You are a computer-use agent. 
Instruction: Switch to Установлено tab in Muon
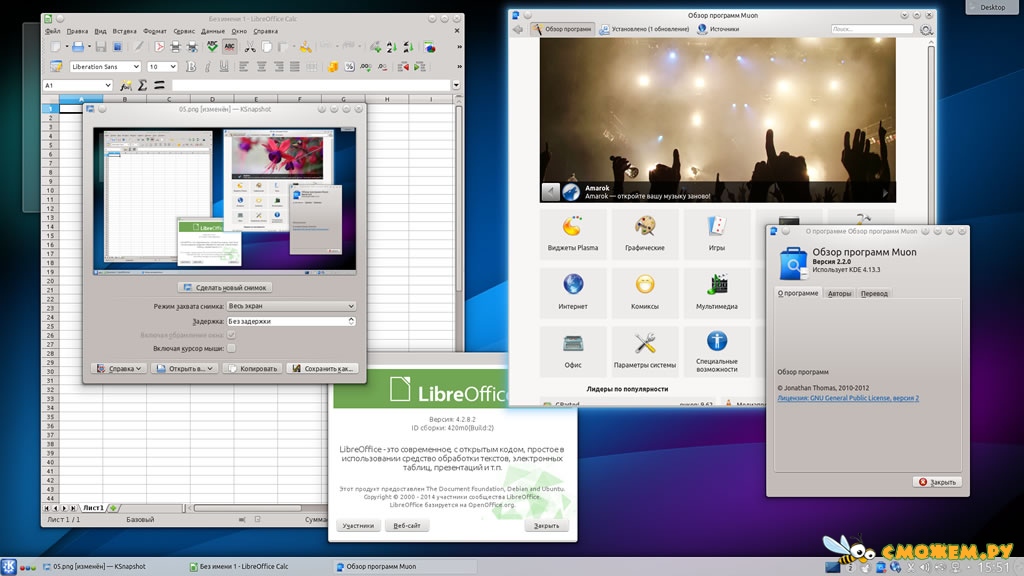645,29
